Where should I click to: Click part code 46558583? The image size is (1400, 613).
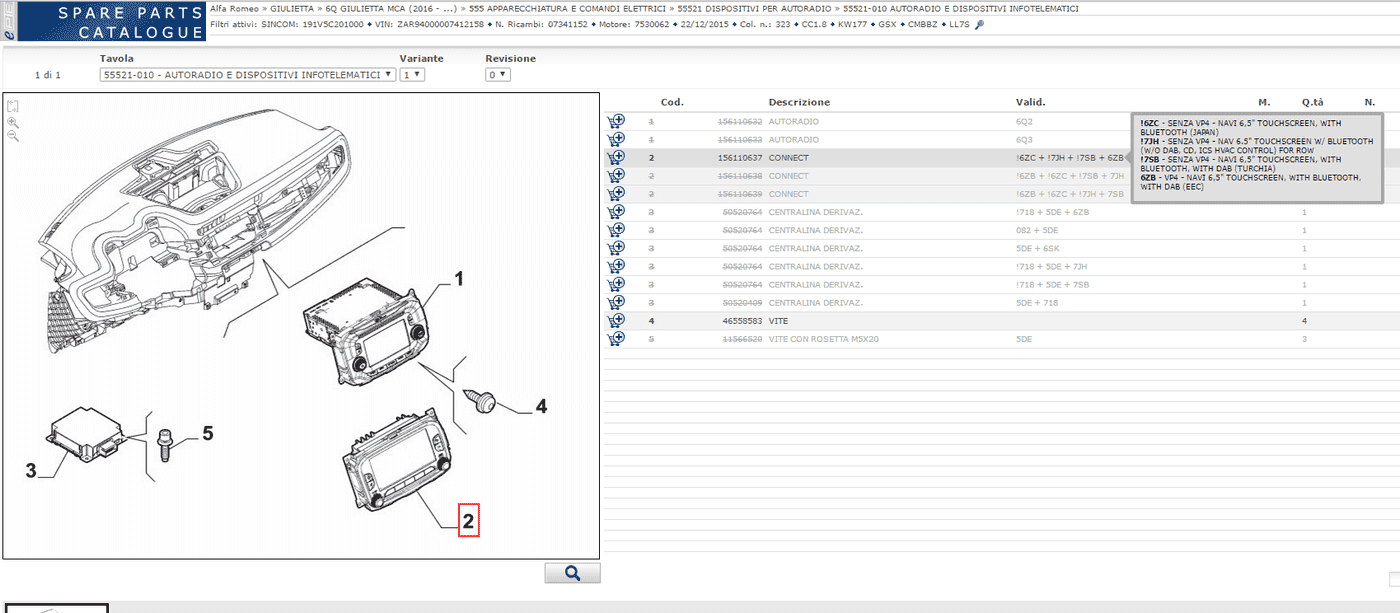tap(740, 321)
